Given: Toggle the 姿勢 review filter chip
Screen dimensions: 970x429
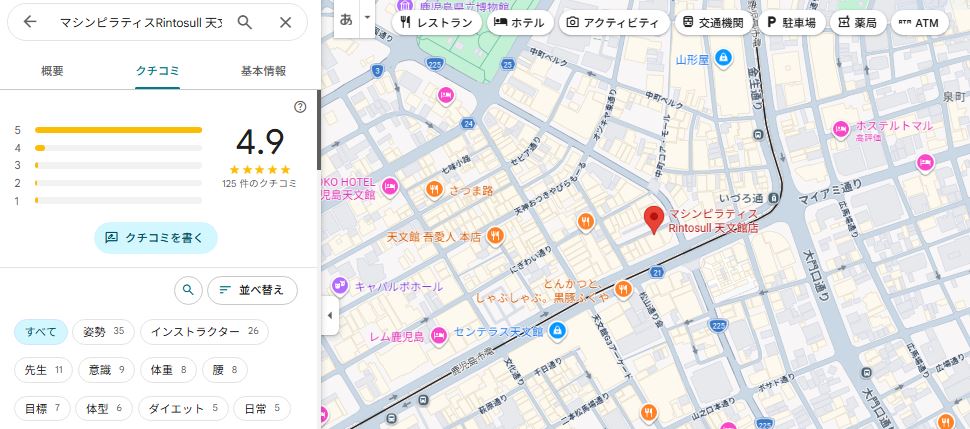Looking at the screenshot, I should point(104,332).
